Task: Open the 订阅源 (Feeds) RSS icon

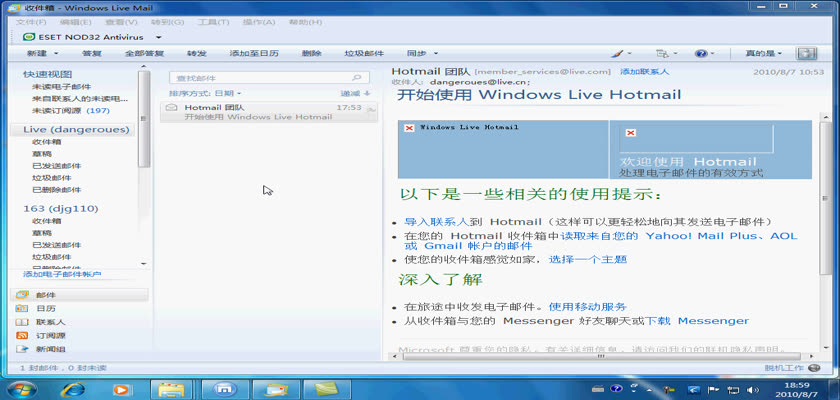Action: click(x=22, y=336)
